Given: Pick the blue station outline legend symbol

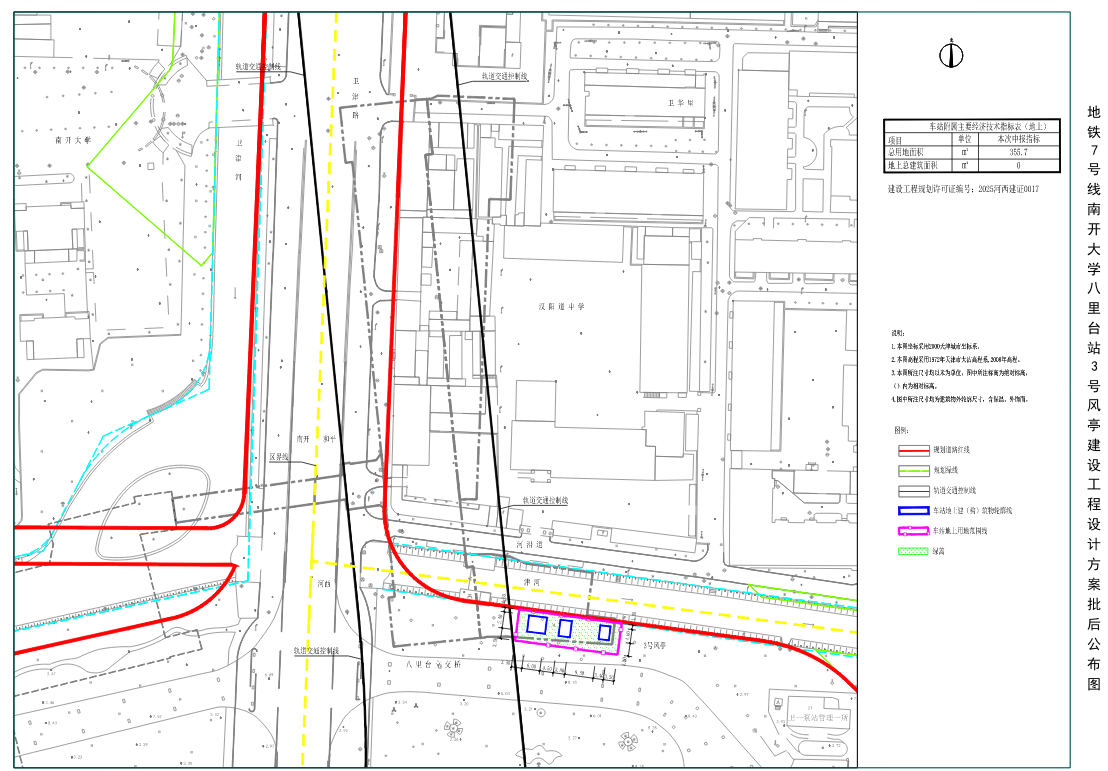Looking at the screenshot, I should [x=912, y=510].
